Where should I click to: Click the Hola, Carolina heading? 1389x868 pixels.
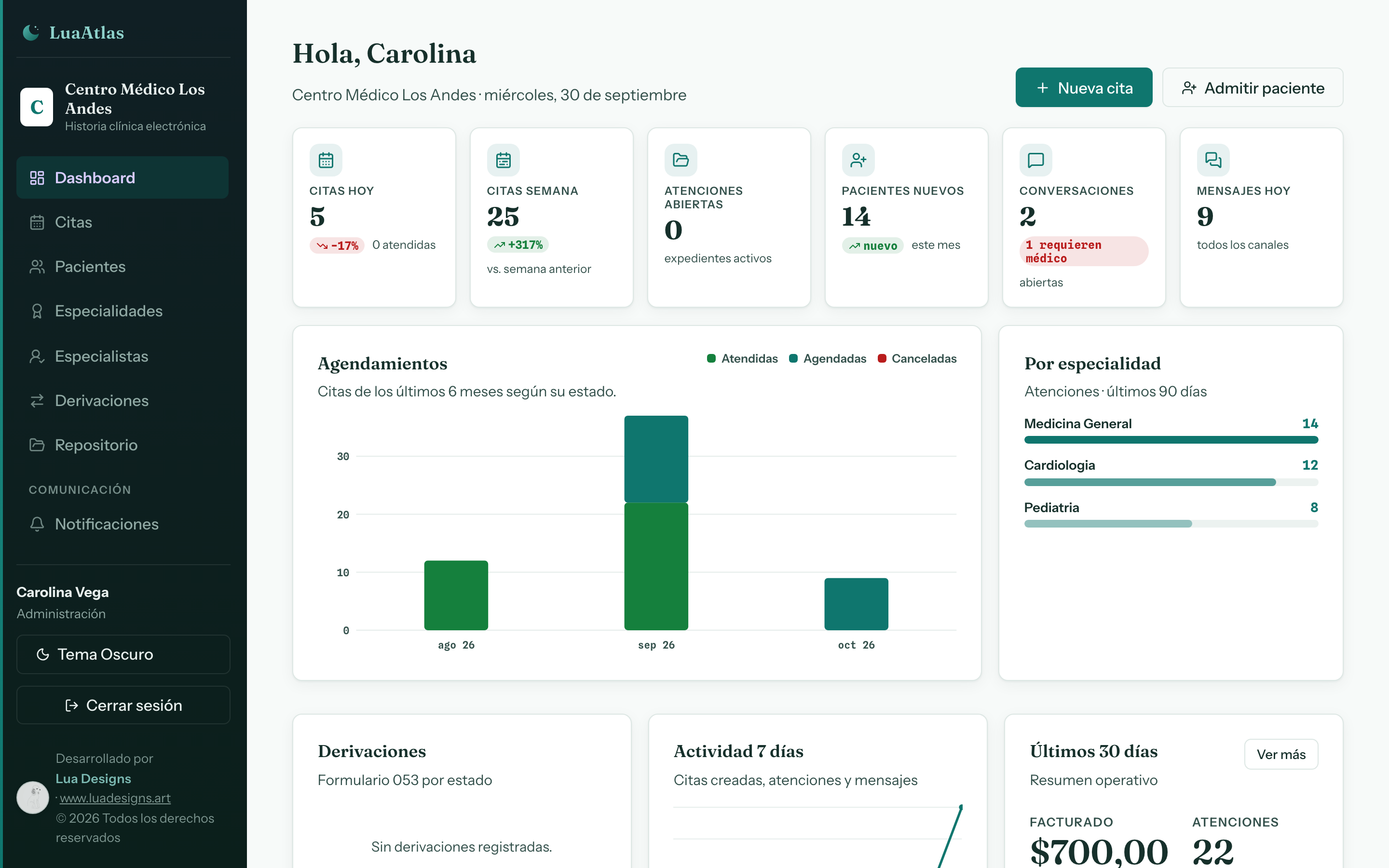[384, 54]
